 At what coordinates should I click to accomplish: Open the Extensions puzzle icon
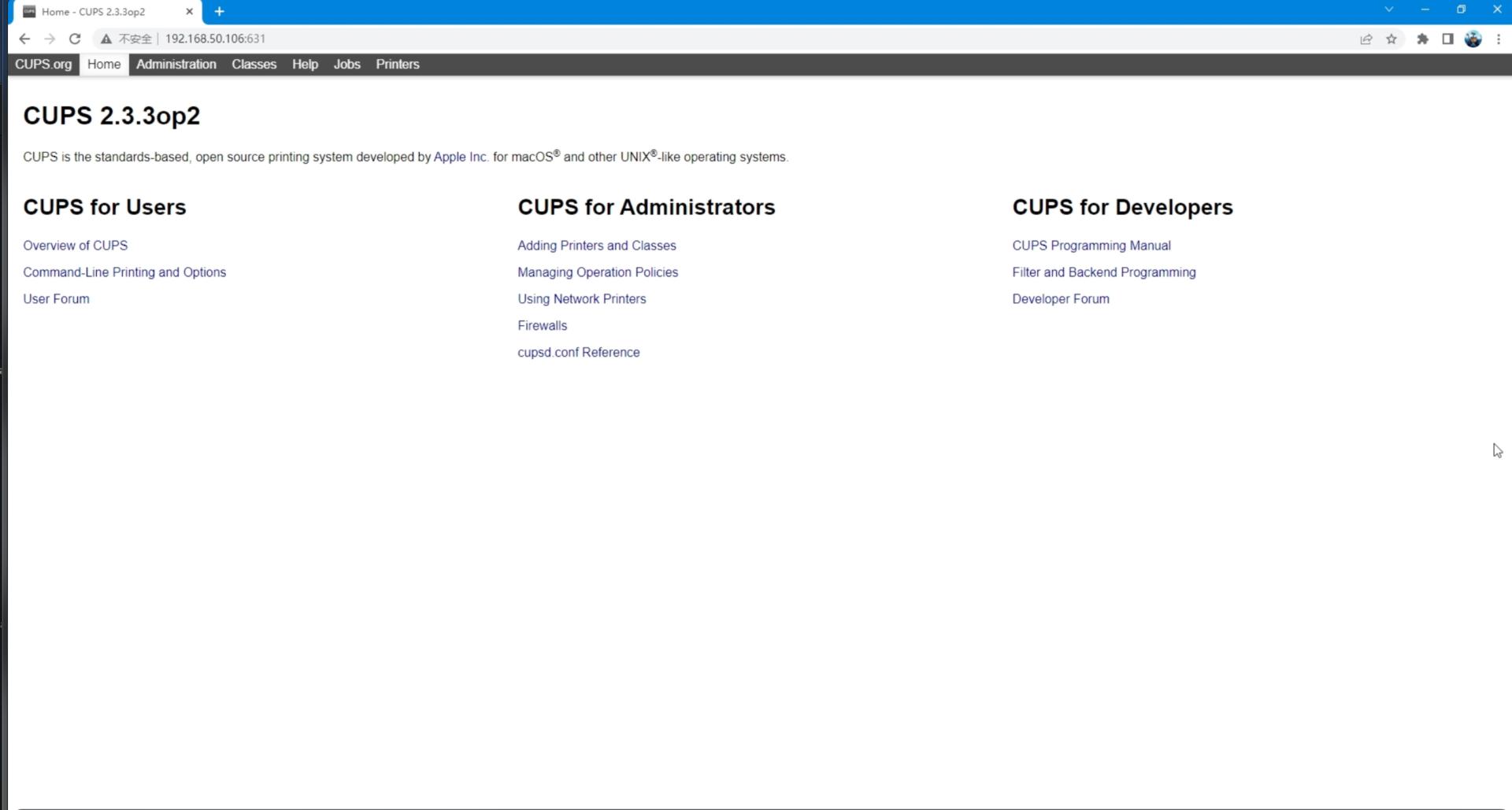1422,39
